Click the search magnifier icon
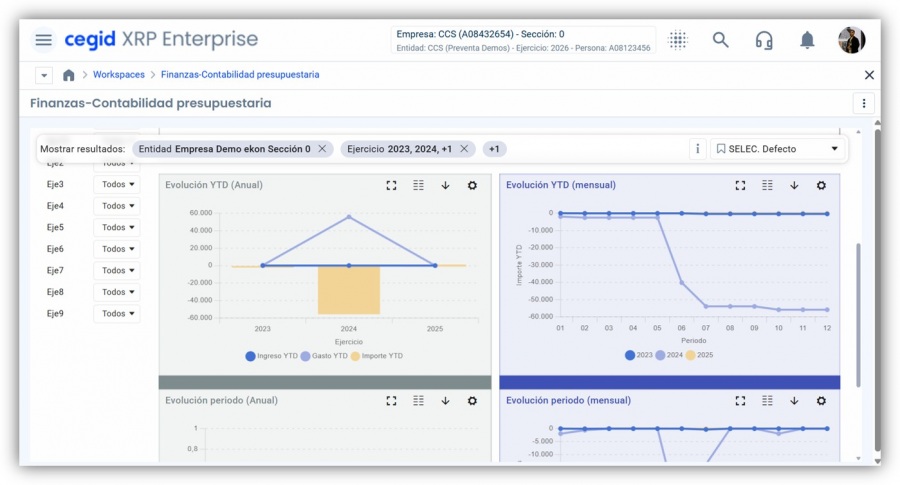Image resolution: width=900 pixels, height=485 pixels. (720, 40)
